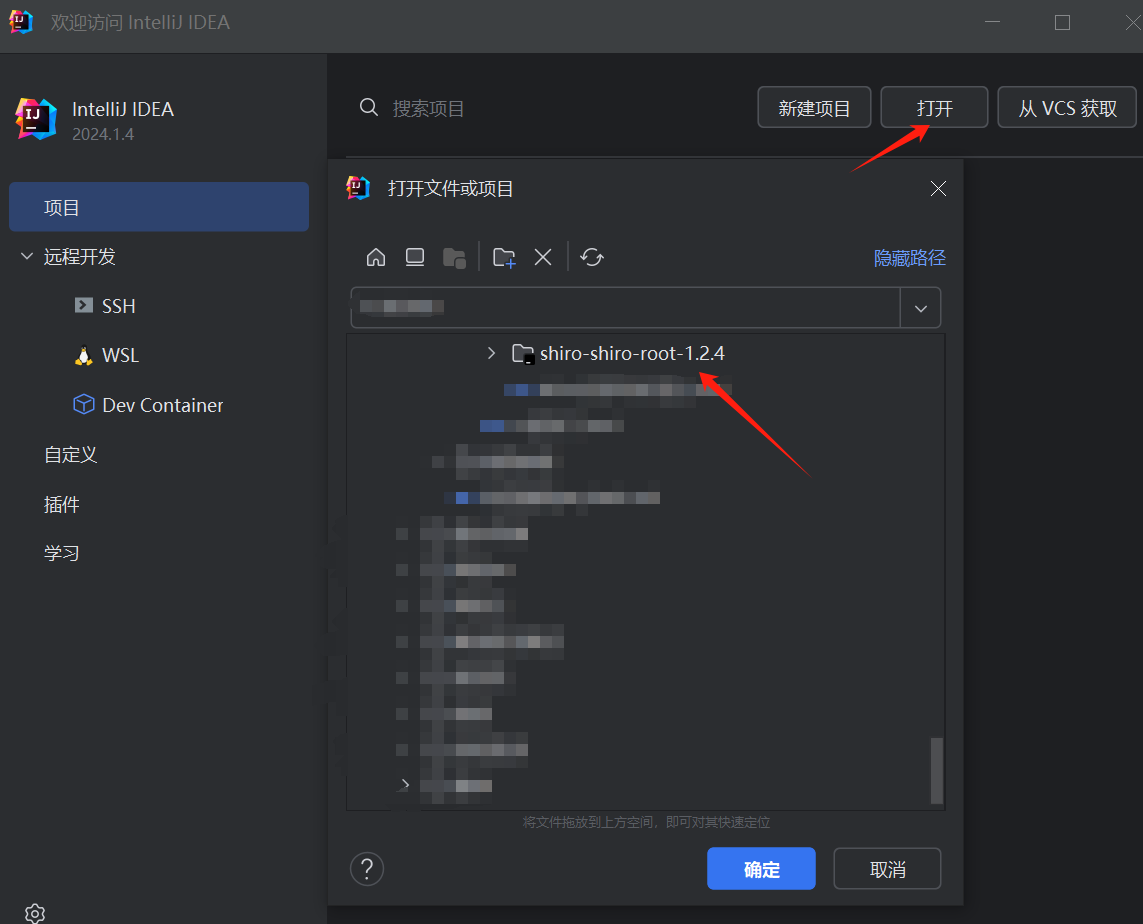1143x924 pixels.
Task: Click the 确定 button
Action: point(761,869)
